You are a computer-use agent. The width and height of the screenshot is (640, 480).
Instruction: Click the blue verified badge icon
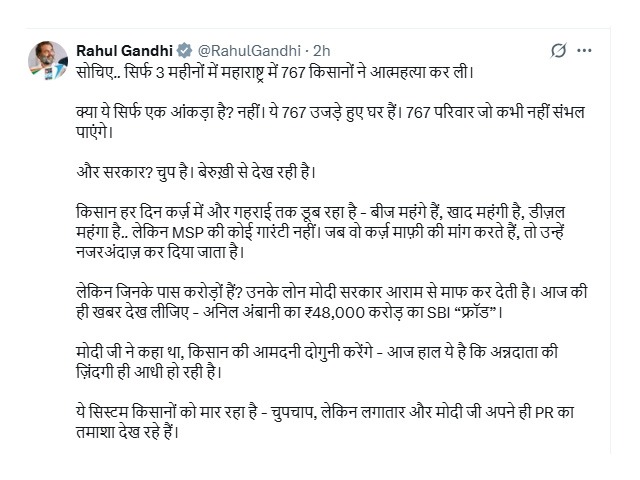(x=184, y=51)
